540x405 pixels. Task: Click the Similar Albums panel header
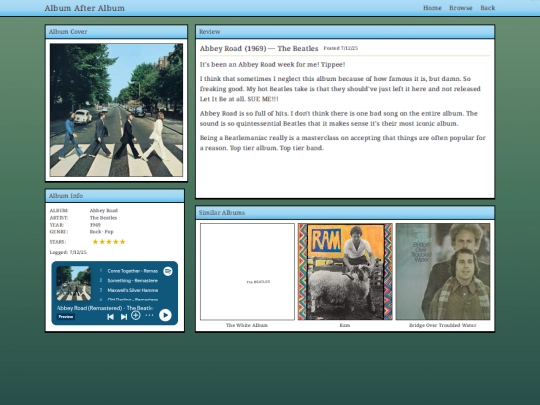(345, 213)
